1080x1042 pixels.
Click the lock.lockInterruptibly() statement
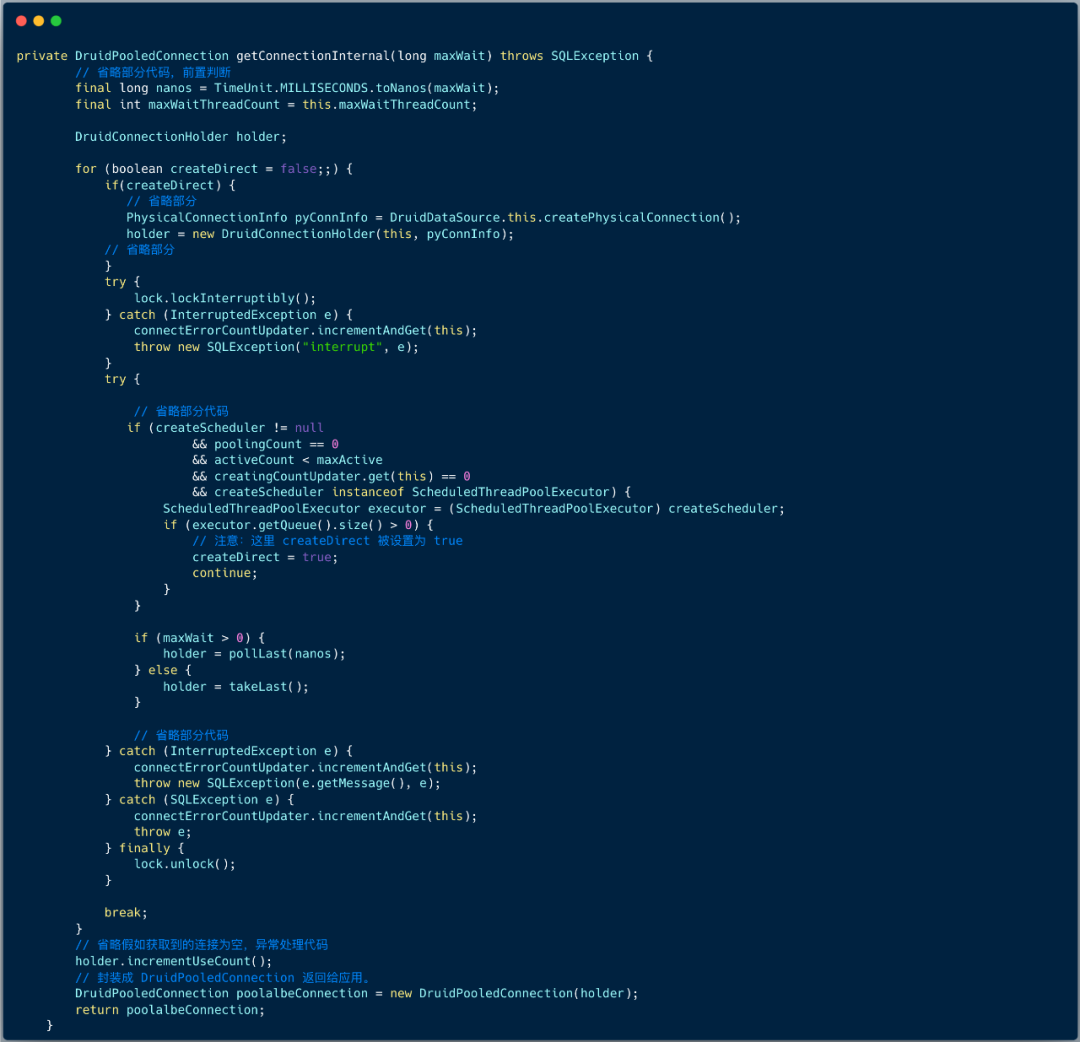pyautogui.click(x=225, y=298)
